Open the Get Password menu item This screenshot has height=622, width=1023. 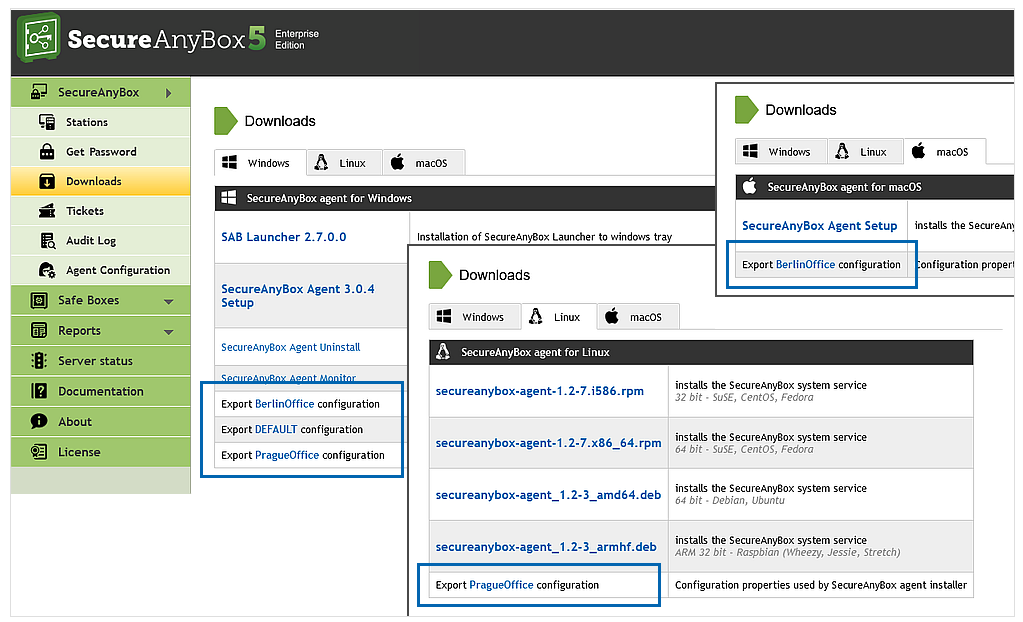[100, 151]
